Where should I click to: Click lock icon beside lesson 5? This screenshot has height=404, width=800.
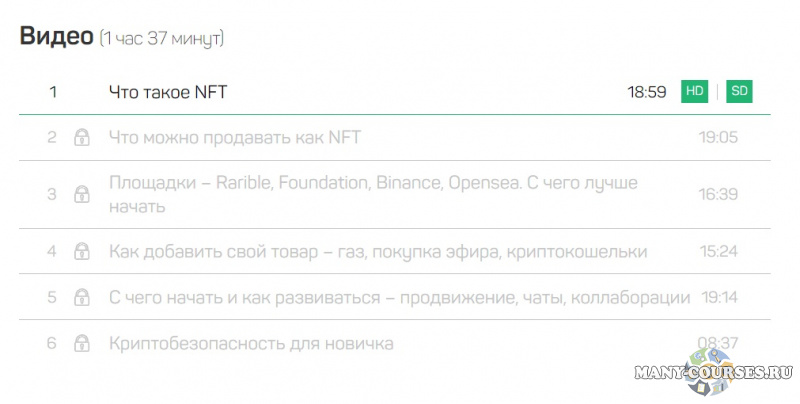(x=82, y=298)
